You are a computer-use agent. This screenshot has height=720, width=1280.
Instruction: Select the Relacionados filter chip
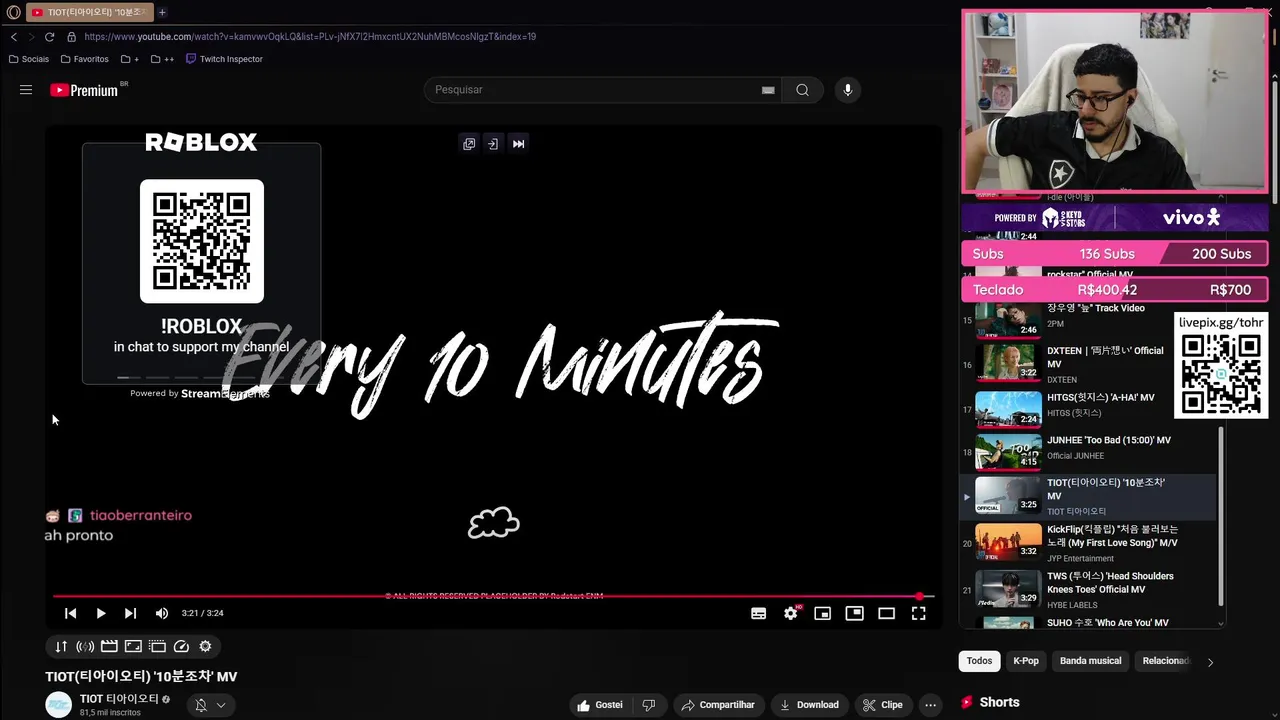[1165, 661]
